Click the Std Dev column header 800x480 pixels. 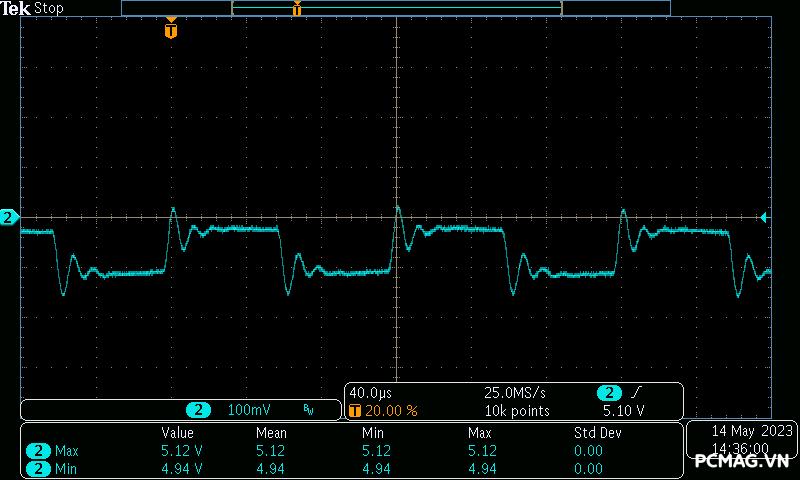pyautogui.click(x=597, y=433)
